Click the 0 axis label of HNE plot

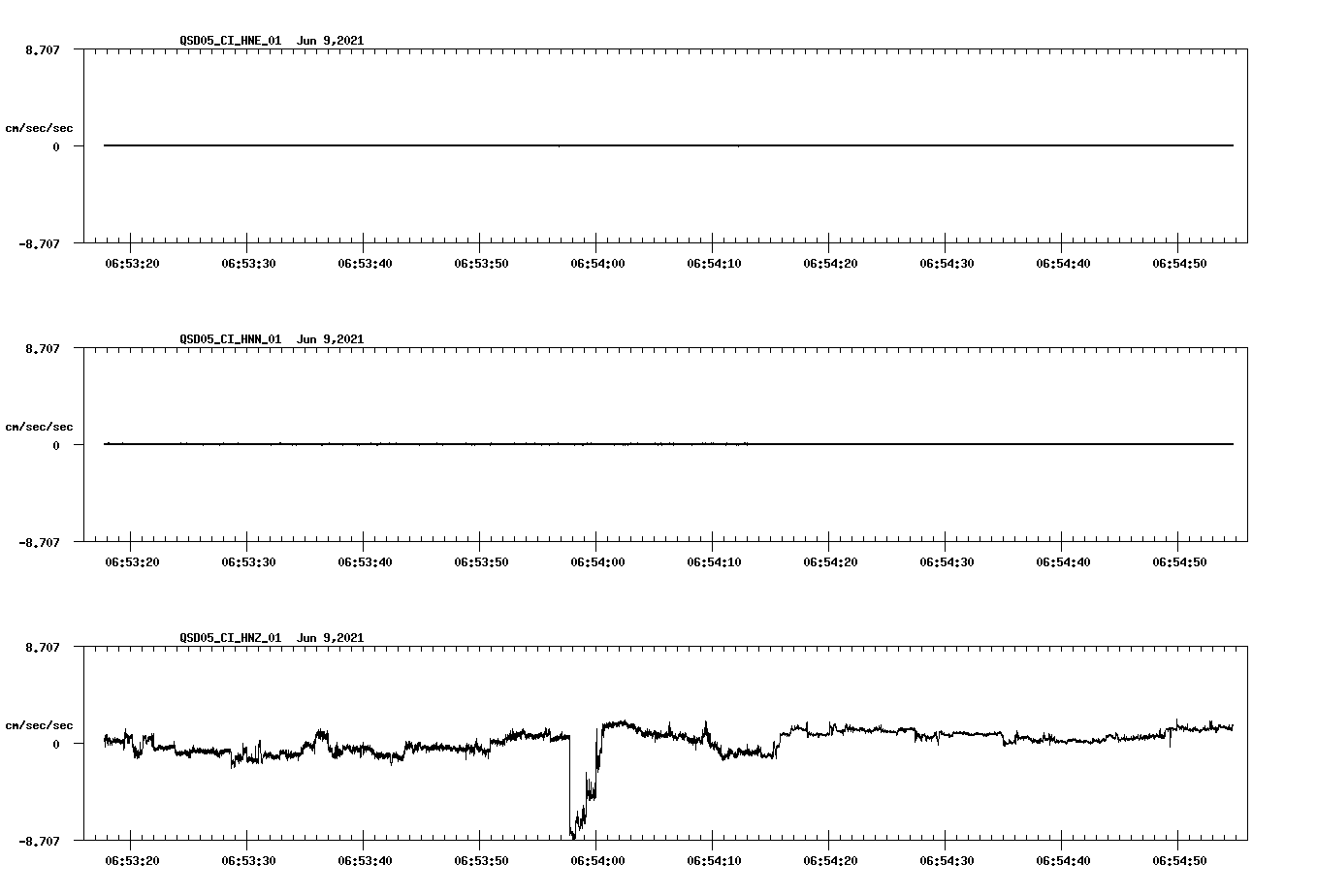pyautogui.click(x=56, y=146)
